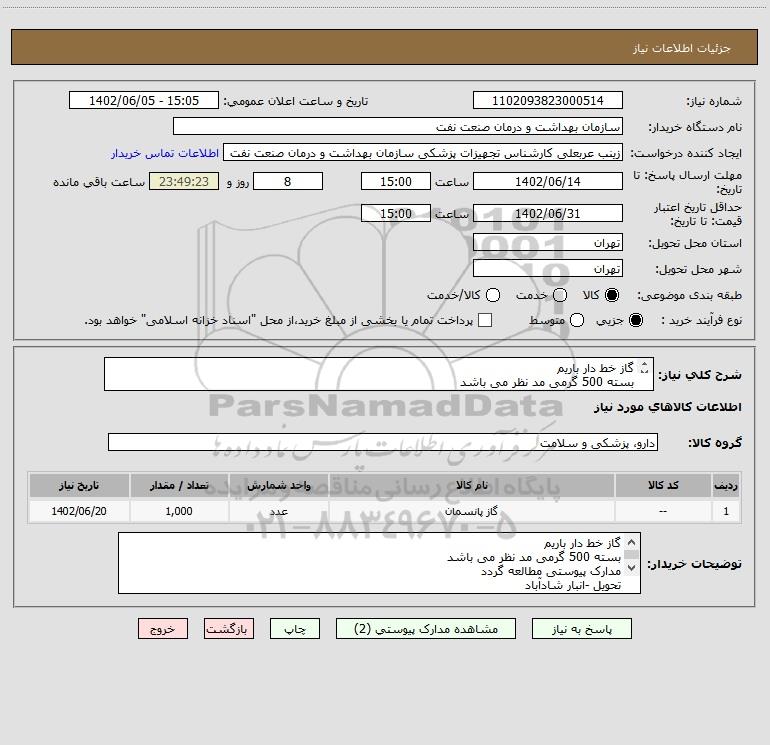Click scroll spinner in شرح کلی نیاز box

(645, 367)
